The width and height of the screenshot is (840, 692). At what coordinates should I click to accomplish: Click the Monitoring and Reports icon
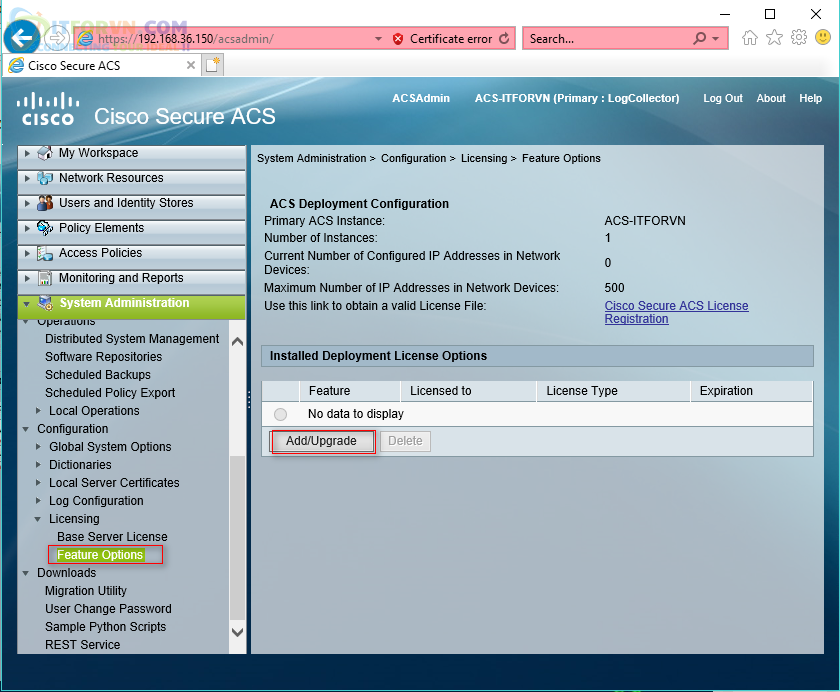click(x=45, y=278)
